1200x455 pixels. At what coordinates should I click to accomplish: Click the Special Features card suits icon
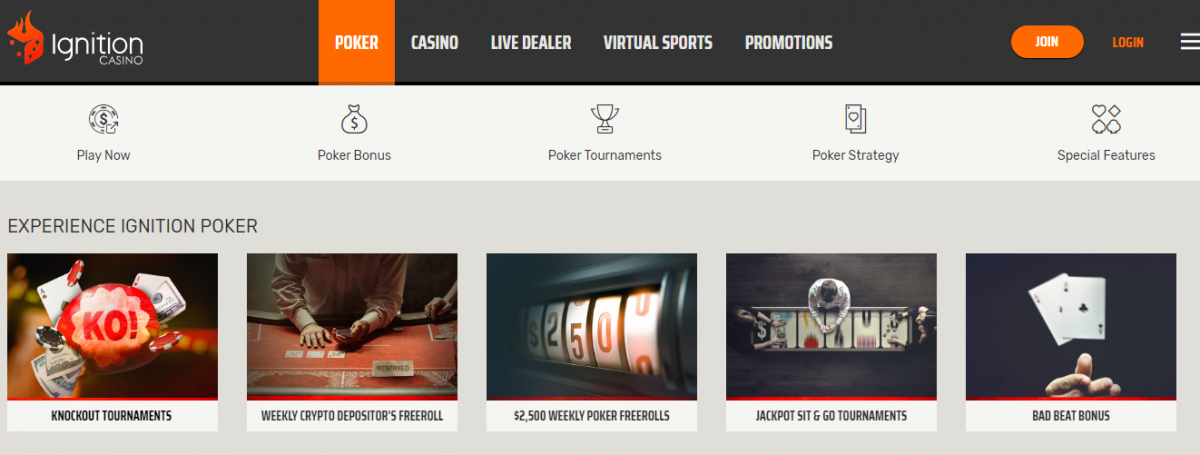(1106, 119)
